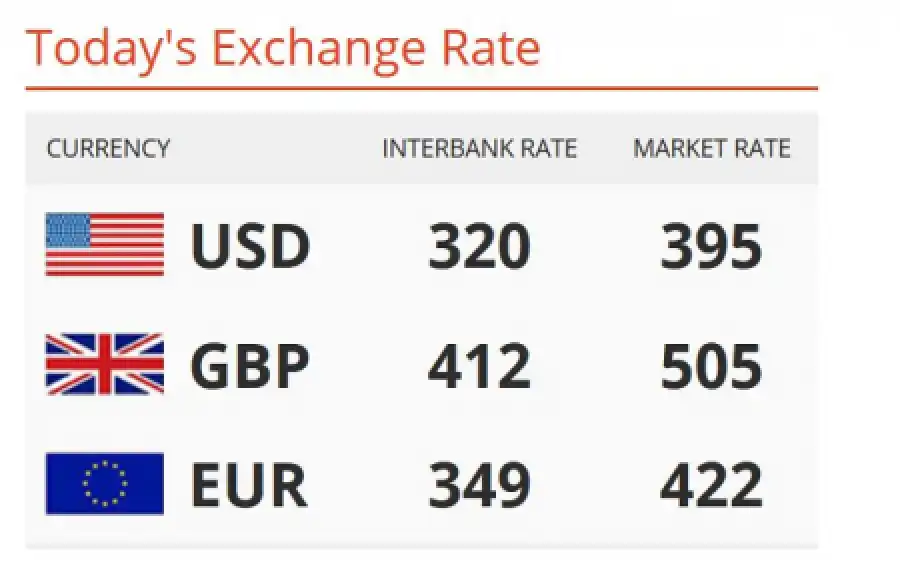Viewport: 900px width, 588px height.
Task: Click the European Union flag icon
Action: pyautogui.click(x=104, y=483)
